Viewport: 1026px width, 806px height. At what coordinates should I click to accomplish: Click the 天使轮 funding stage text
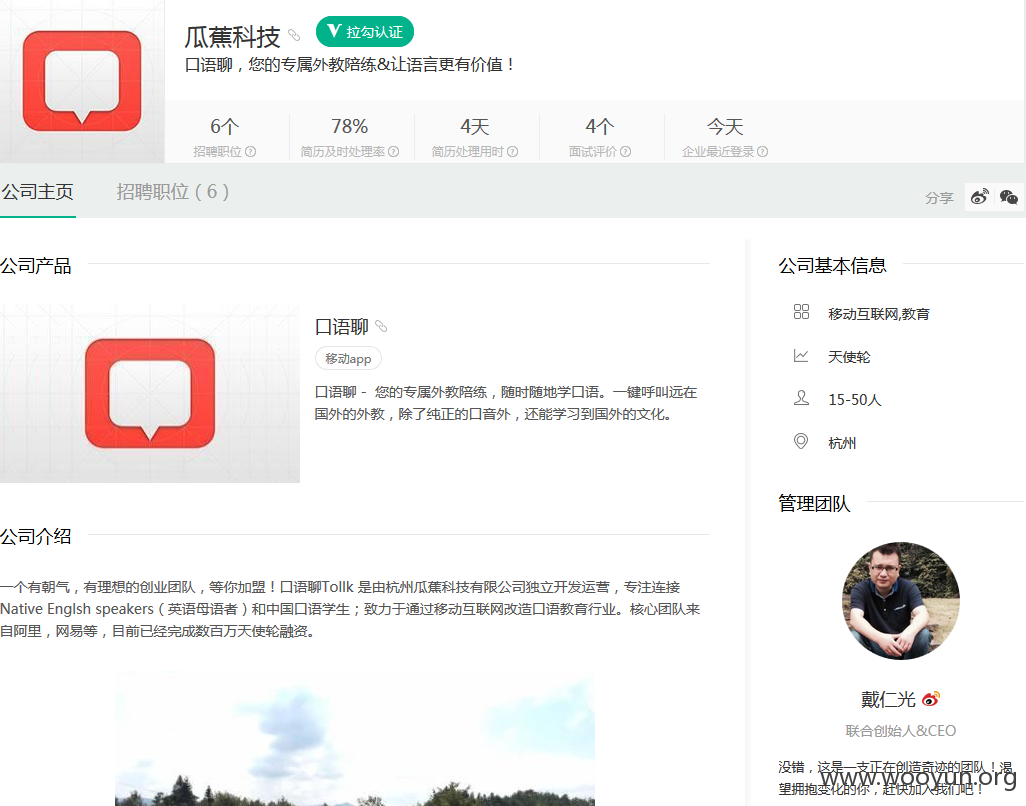(849, 357)
